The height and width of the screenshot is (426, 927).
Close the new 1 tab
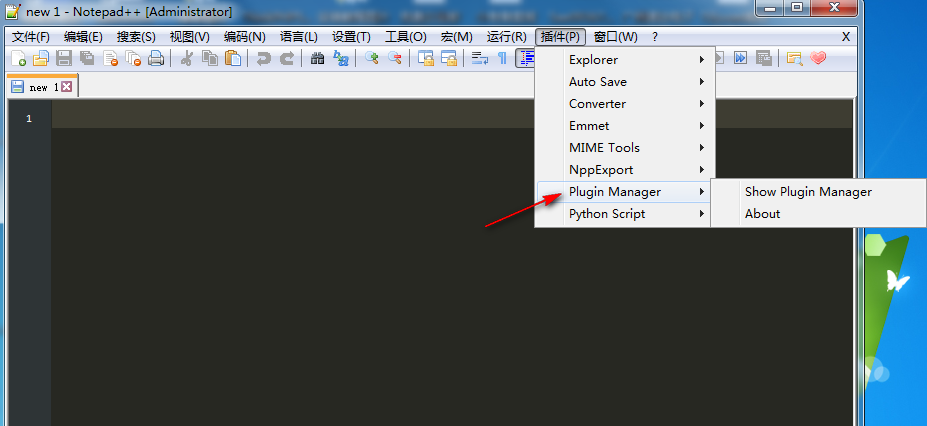click(x=67, y=87)
